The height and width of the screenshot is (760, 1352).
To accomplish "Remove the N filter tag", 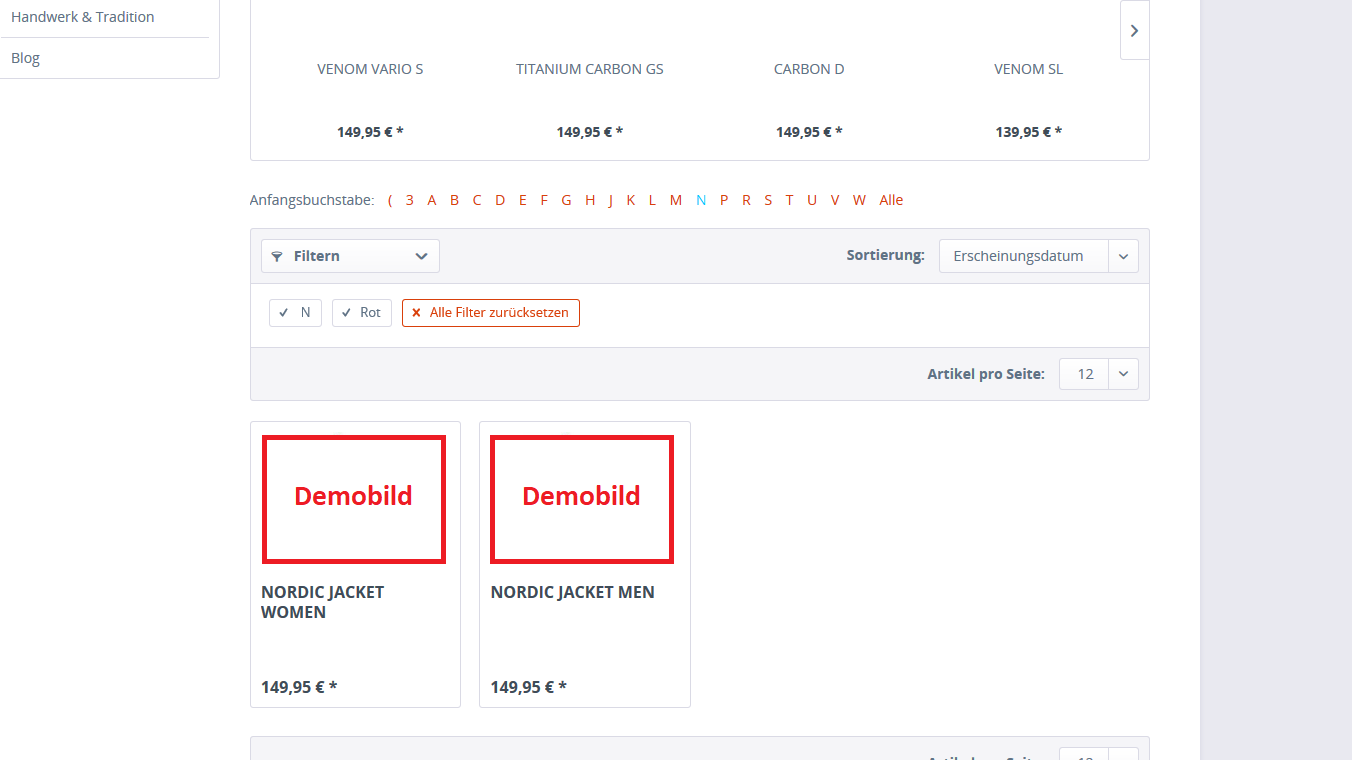I will 295,312.
